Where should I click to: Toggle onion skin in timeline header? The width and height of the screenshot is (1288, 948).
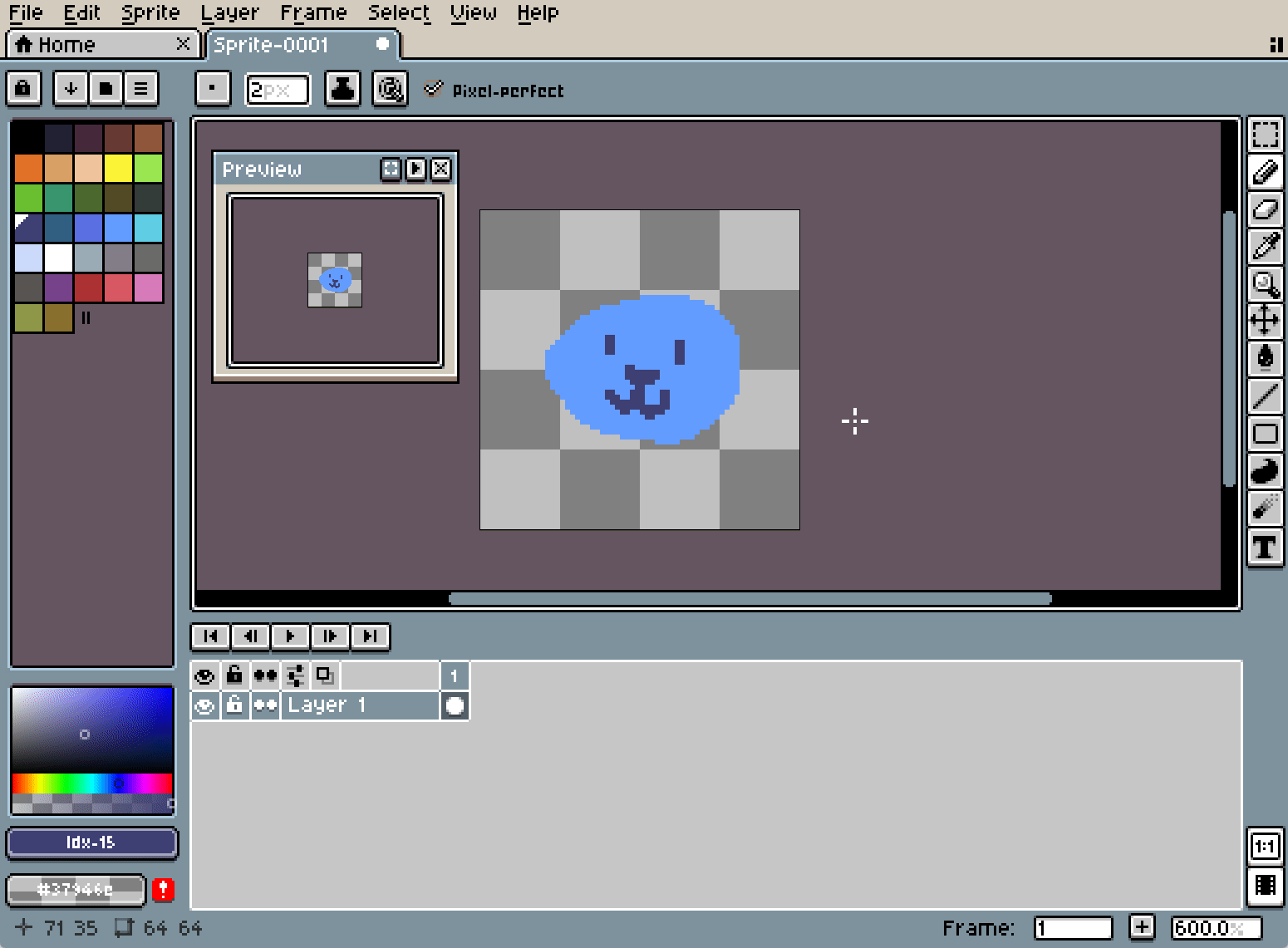(325, 676)
